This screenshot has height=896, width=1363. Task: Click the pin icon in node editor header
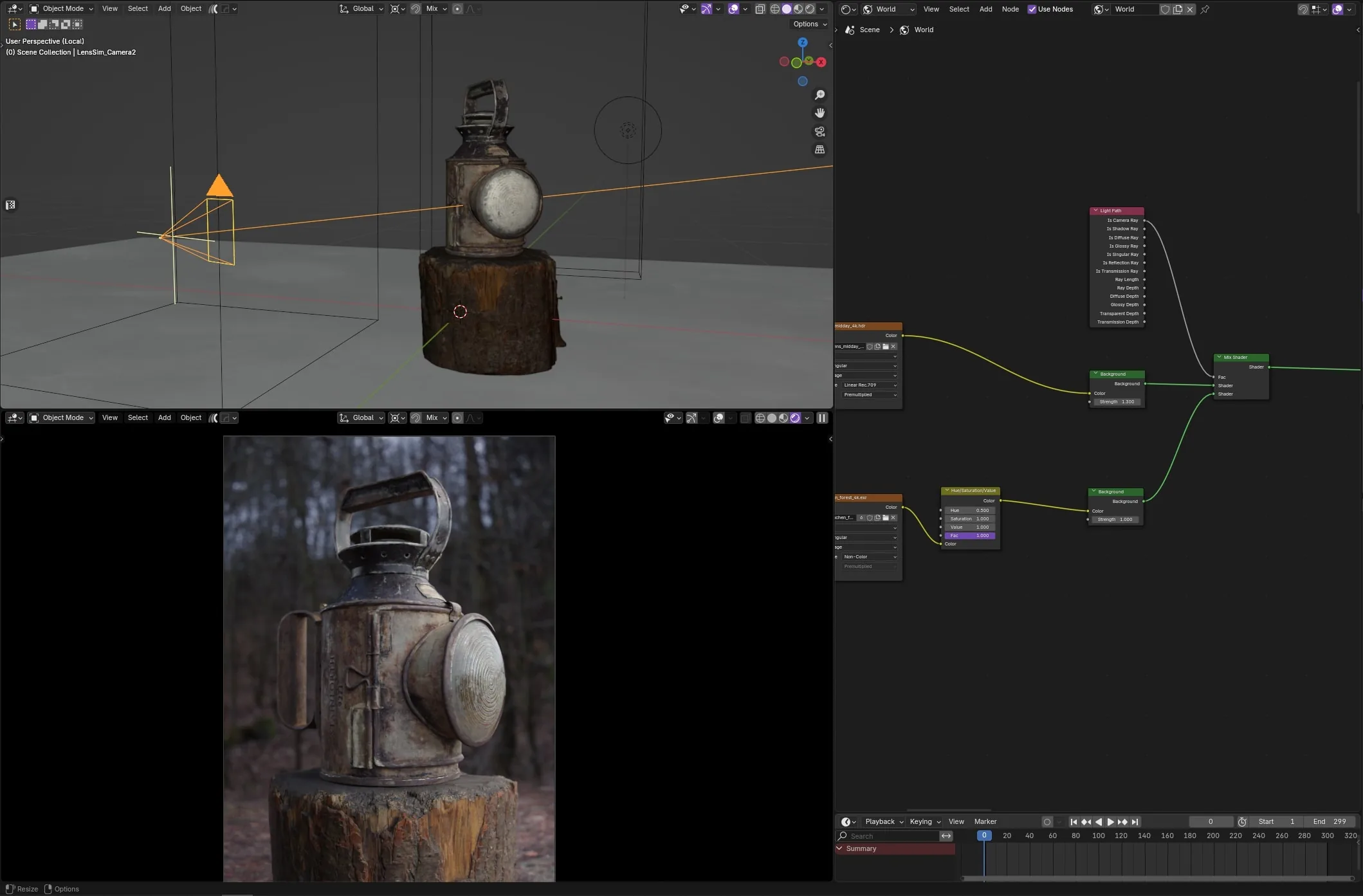(1205, 9)
